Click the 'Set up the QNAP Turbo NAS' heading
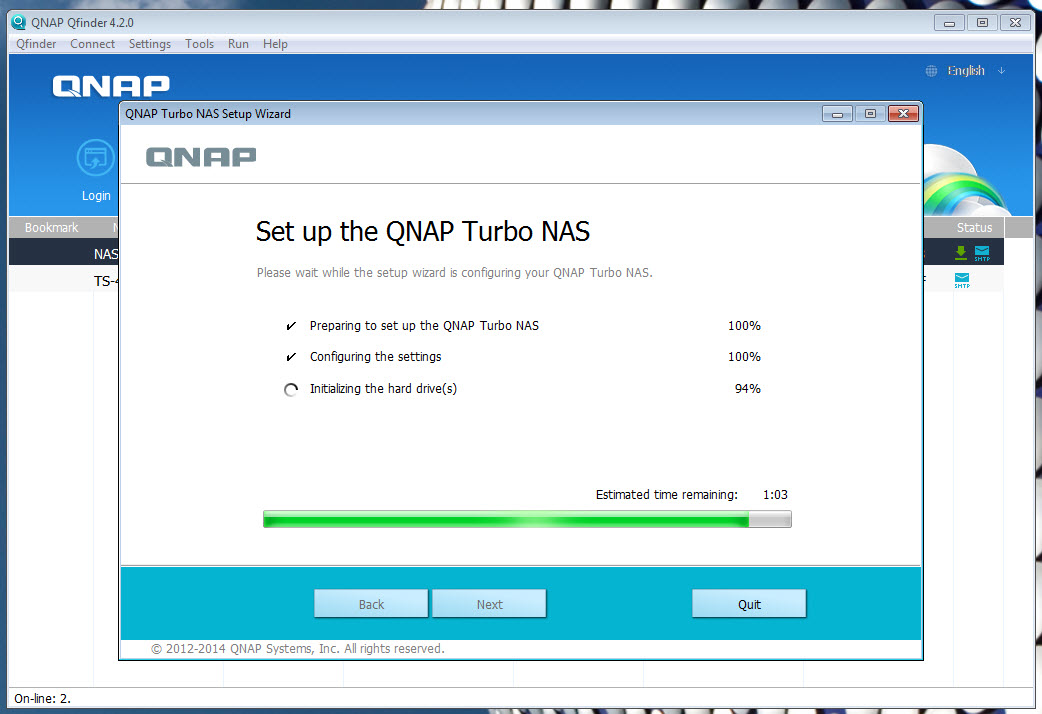Screen dimensions: 1042x714 tap(423, 231)
